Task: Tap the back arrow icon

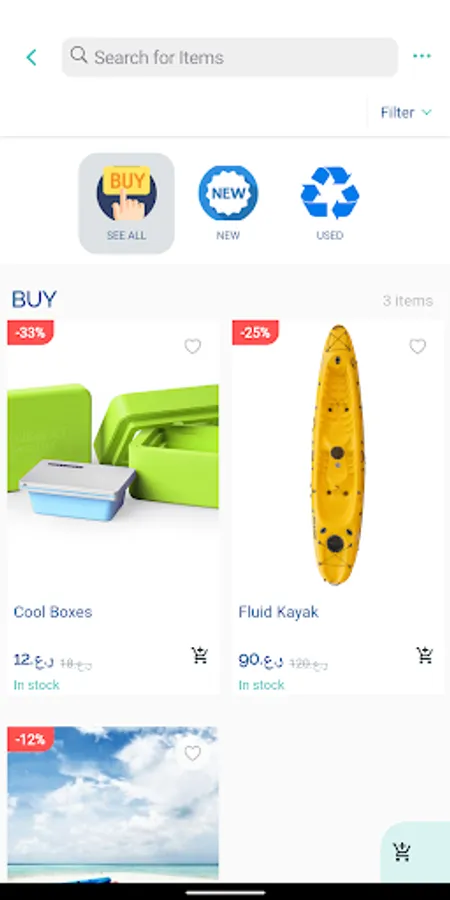Action: (31, 57)
